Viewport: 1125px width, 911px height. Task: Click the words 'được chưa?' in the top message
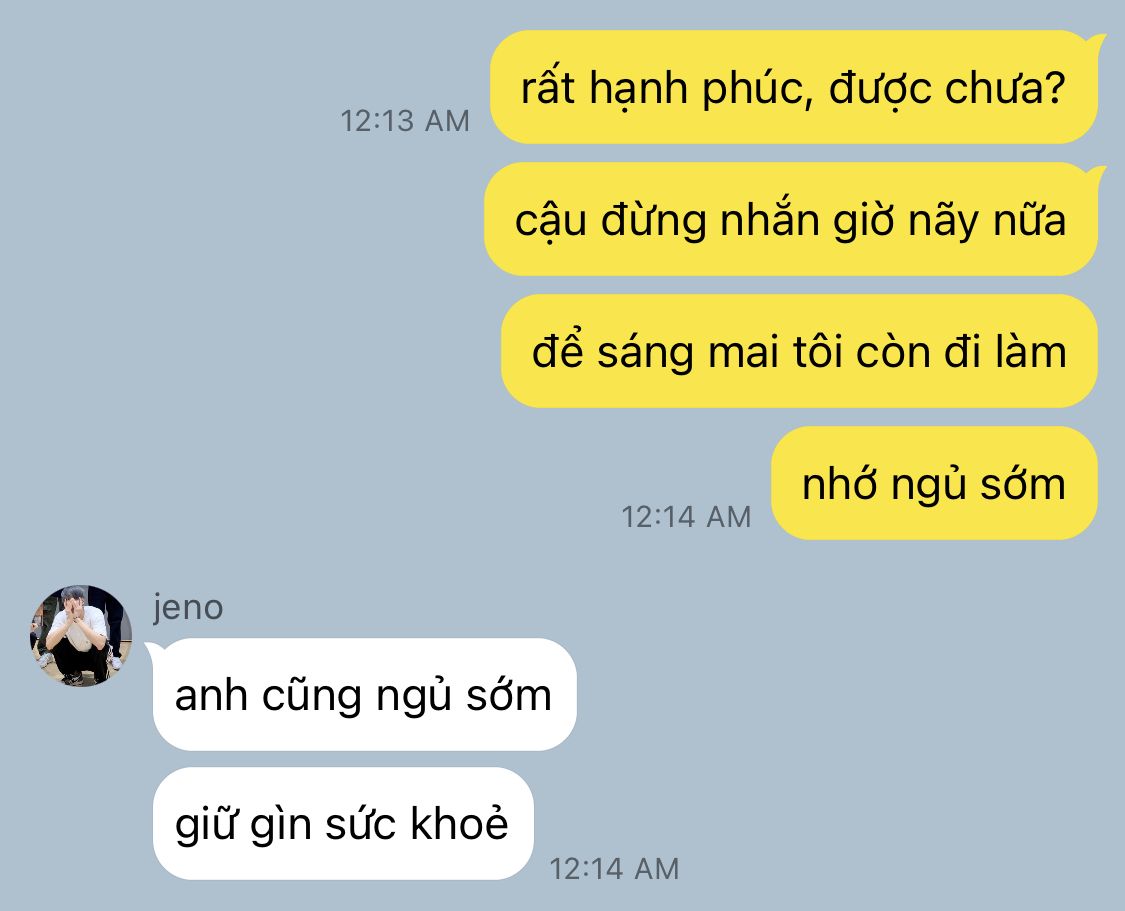pyautogui.click(x=946, y=89)
